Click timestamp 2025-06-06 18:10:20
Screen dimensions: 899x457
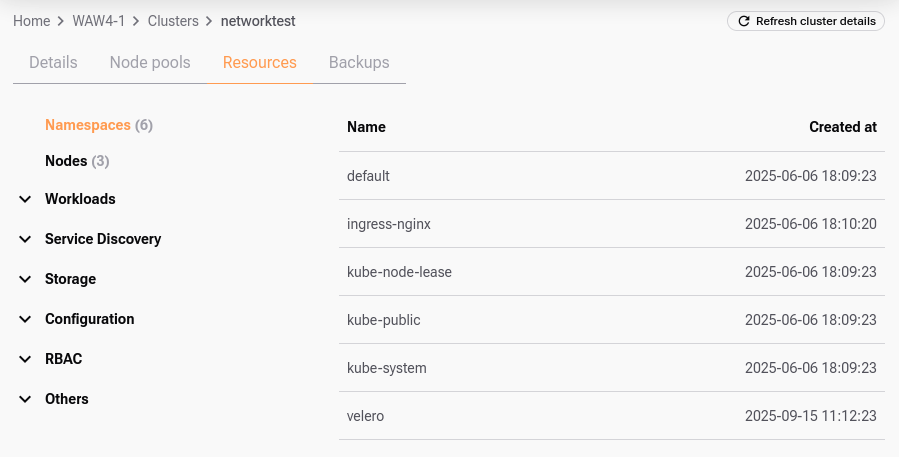pos(811,224)
